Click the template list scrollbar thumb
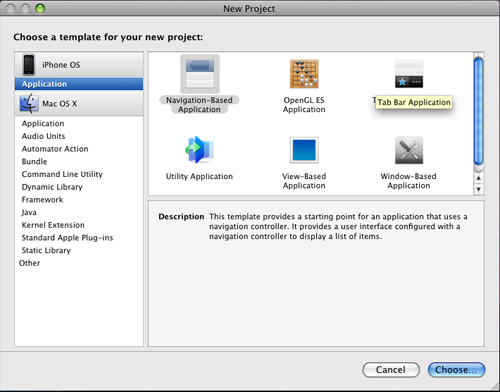Screen dimensions: 500x392 pyautogui.click(x=478, y=111)
